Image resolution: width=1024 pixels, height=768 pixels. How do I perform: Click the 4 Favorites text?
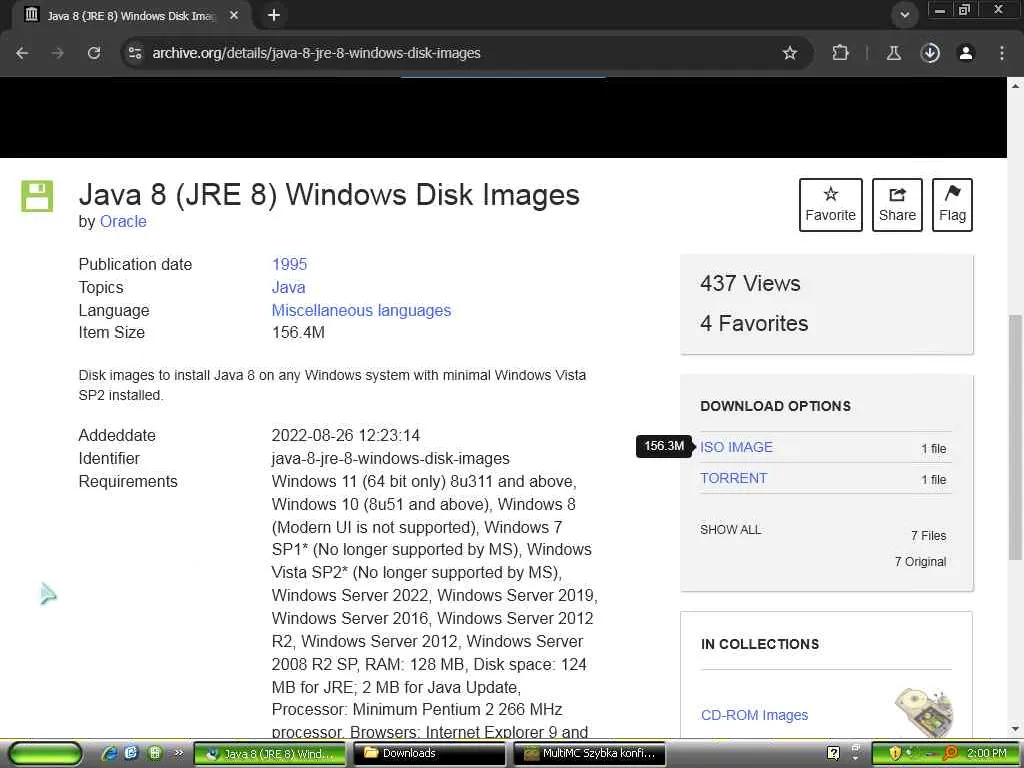(x=754, y=323)
